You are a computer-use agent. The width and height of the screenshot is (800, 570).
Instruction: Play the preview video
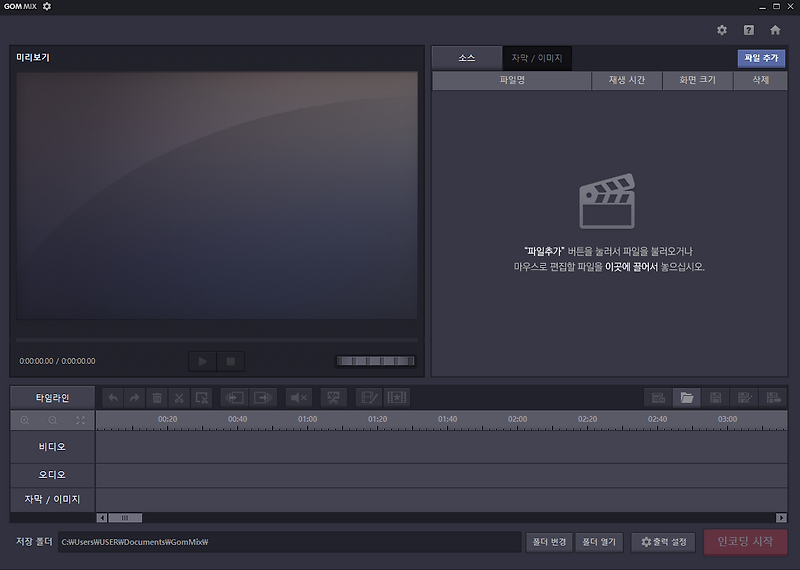click(203, 361)
